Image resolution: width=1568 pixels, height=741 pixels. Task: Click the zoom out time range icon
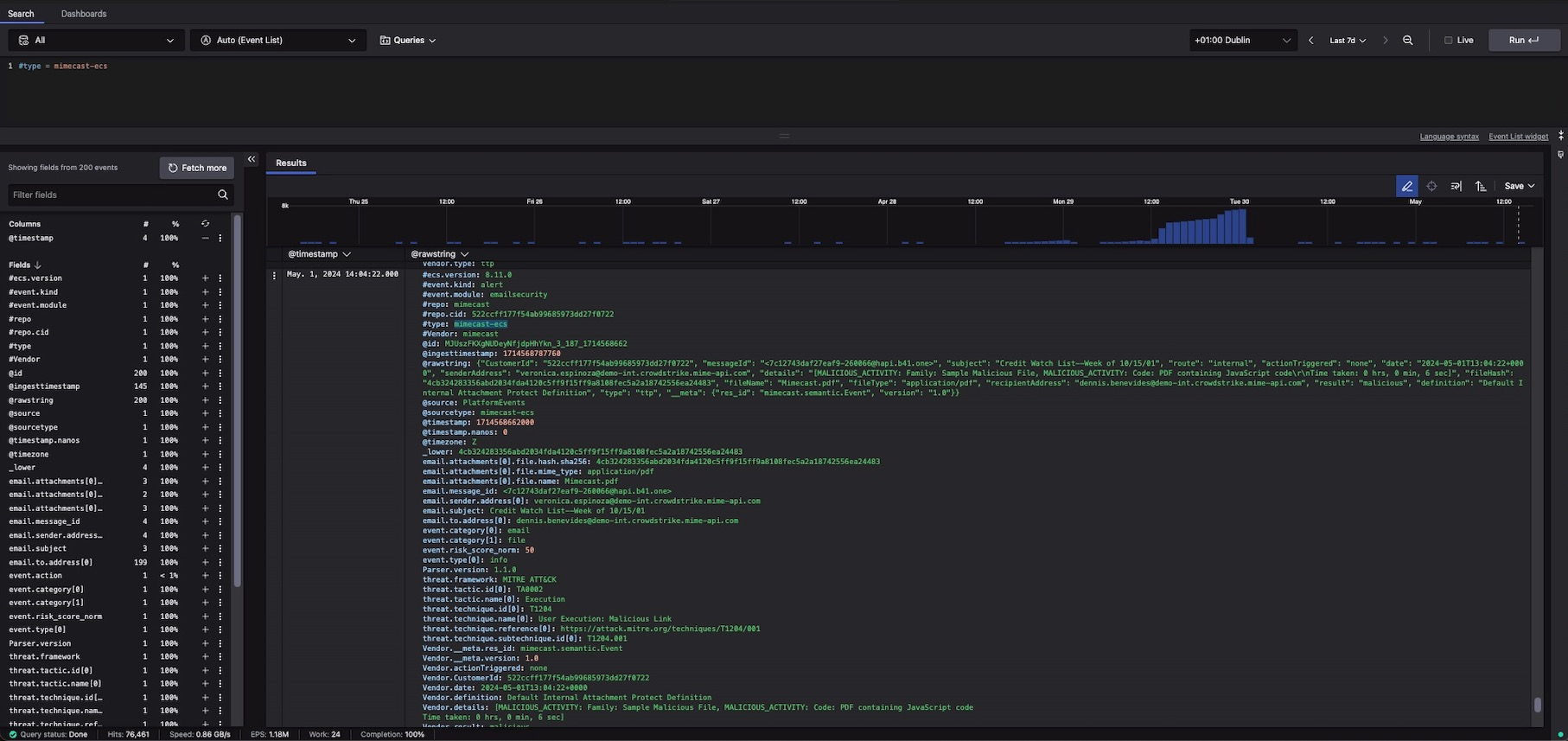point(1408,41)
